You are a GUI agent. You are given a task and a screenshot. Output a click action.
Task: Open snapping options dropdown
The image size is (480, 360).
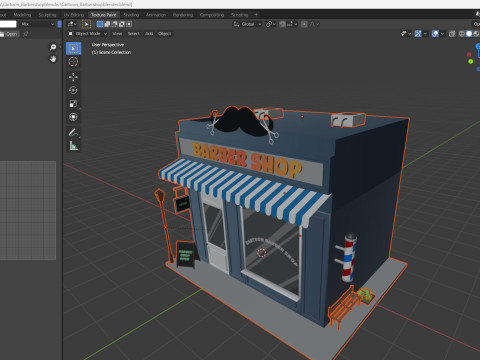point(292,24)
